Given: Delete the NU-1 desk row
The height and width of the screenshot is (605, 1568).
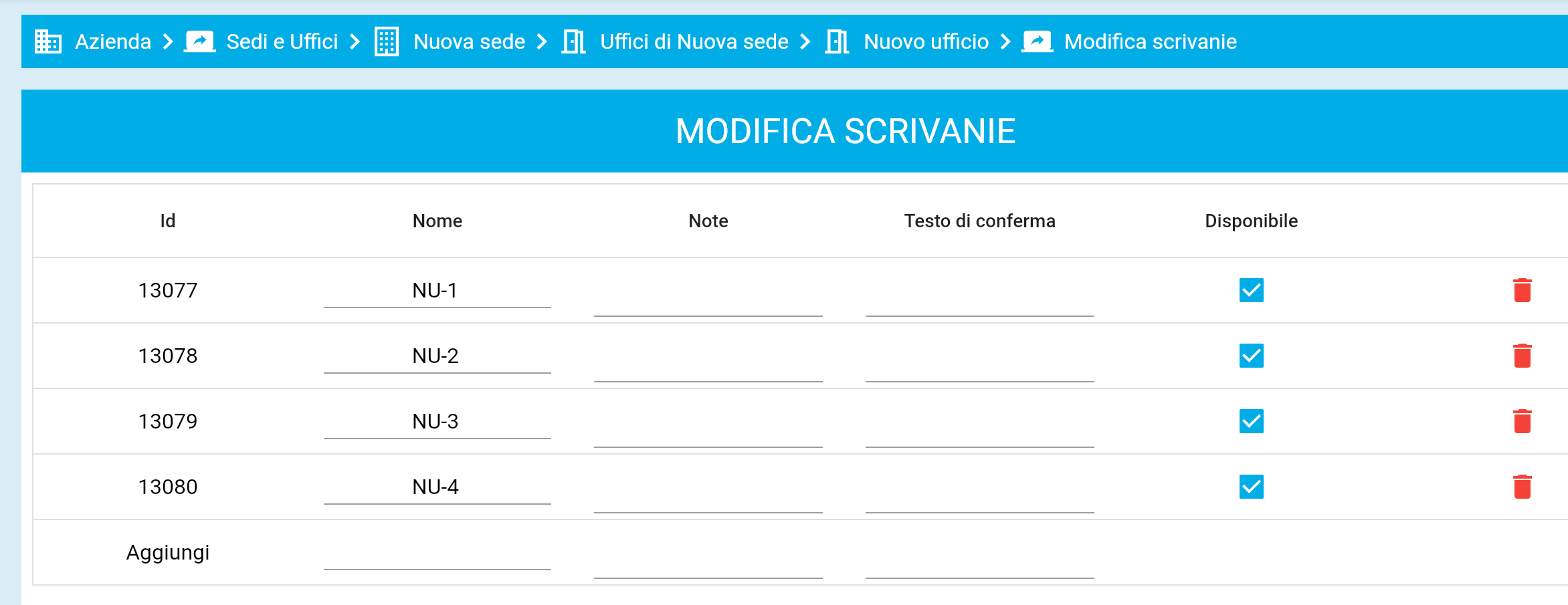Looking at the screenshot, I should pos(1522,290).
